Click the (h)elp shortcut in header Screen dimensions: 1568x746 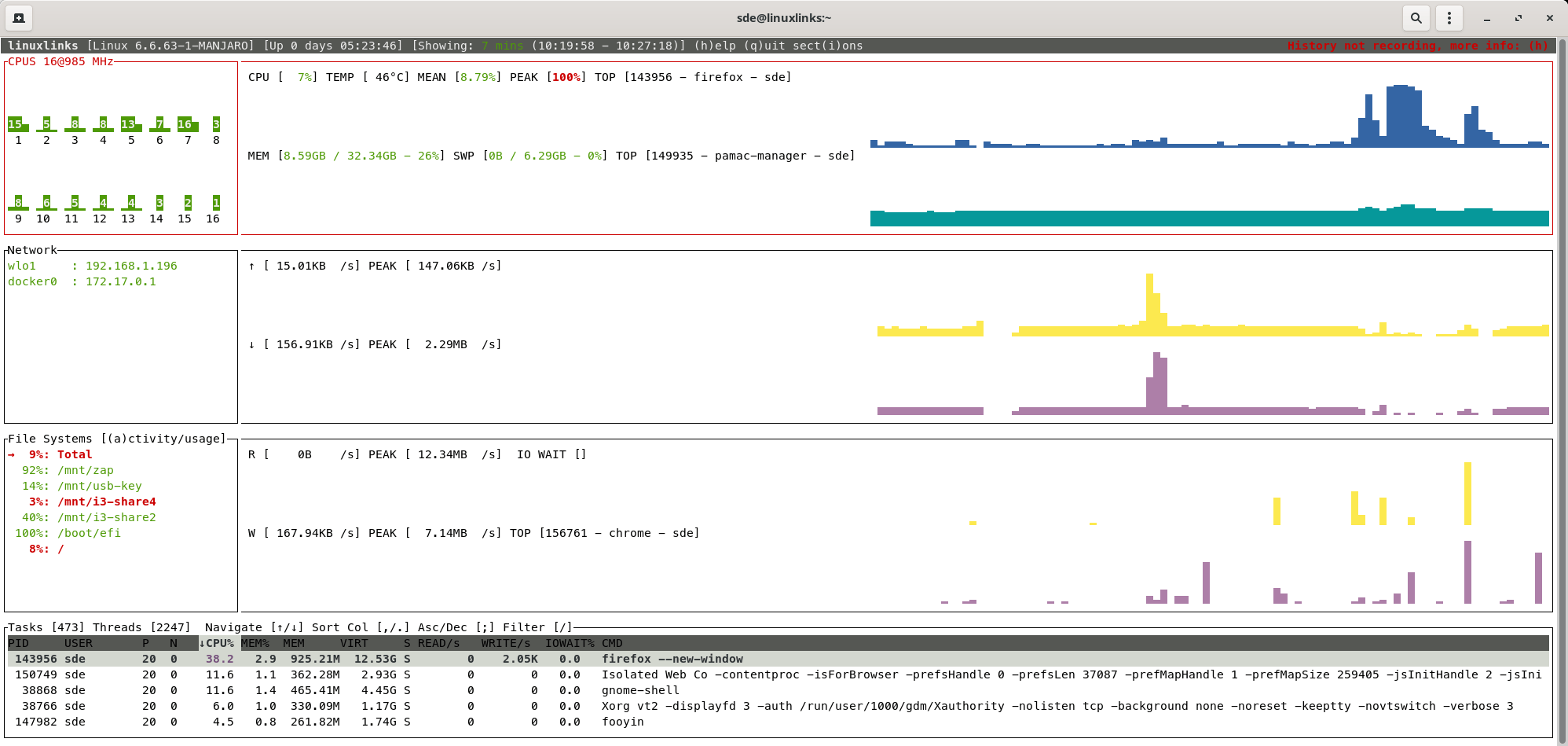coord(715,46)
